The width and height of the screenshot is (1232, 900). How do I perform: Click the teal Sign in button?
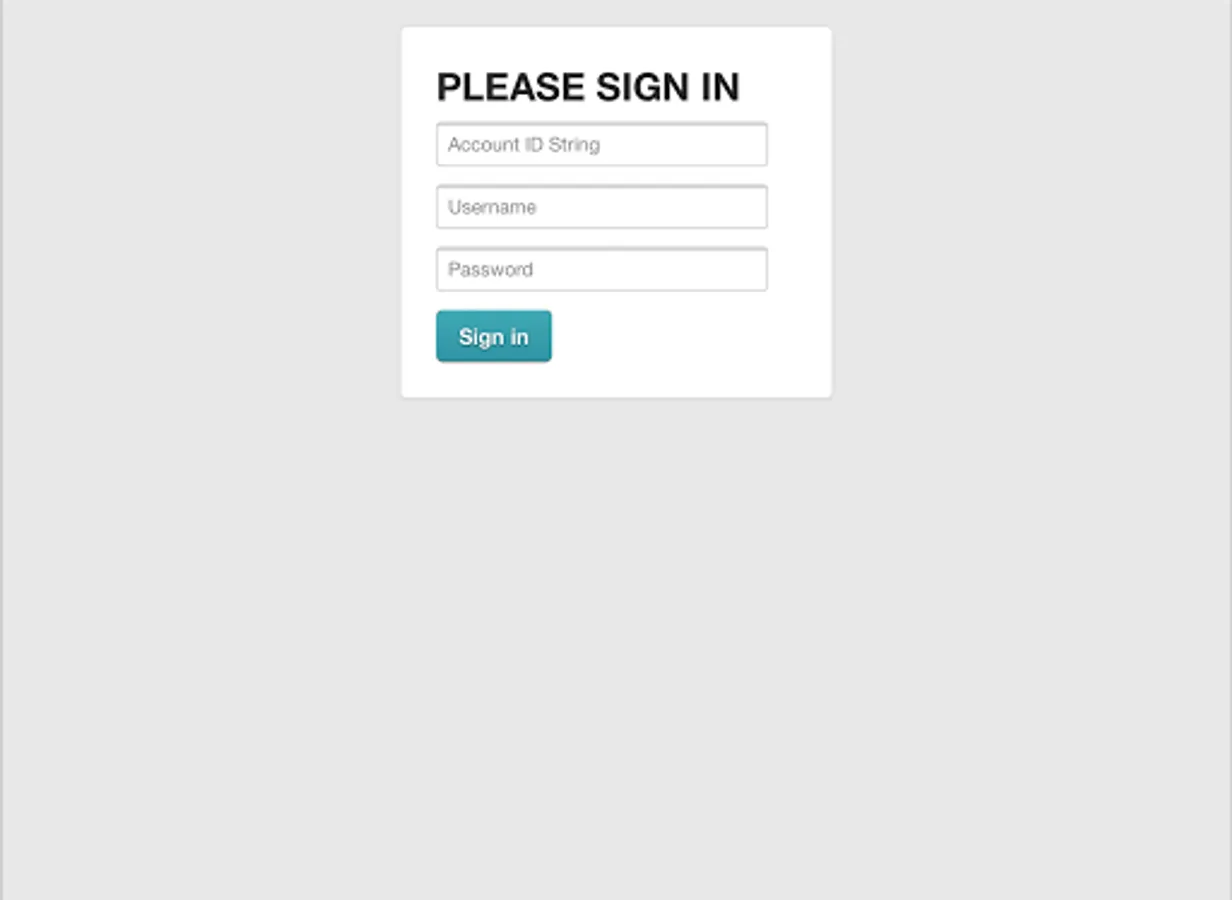click(x=493, y=336)
